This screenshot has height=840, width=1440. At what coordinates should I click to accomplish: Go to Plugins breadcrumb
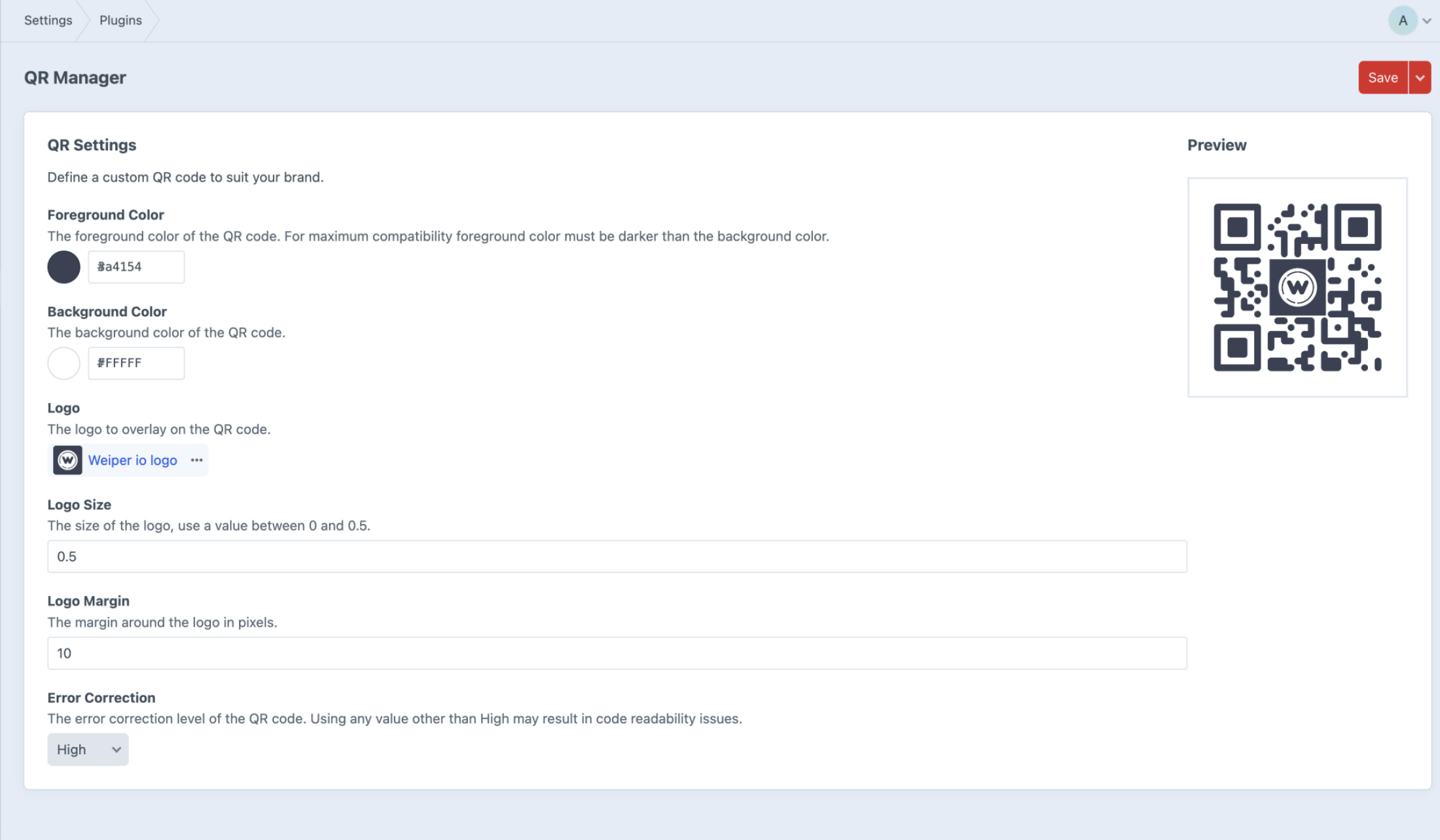pos(120,20)
